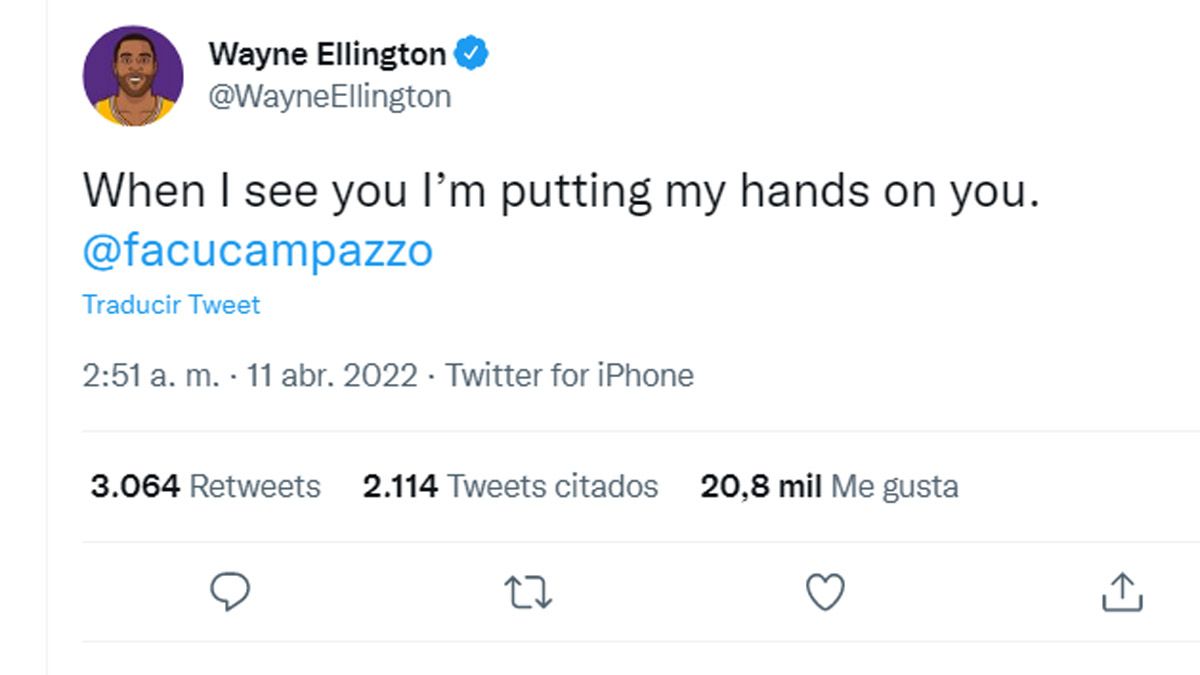Retweet this tweet using the arrows icon
The image size is (1200, 675).
[x=528, y=593]
